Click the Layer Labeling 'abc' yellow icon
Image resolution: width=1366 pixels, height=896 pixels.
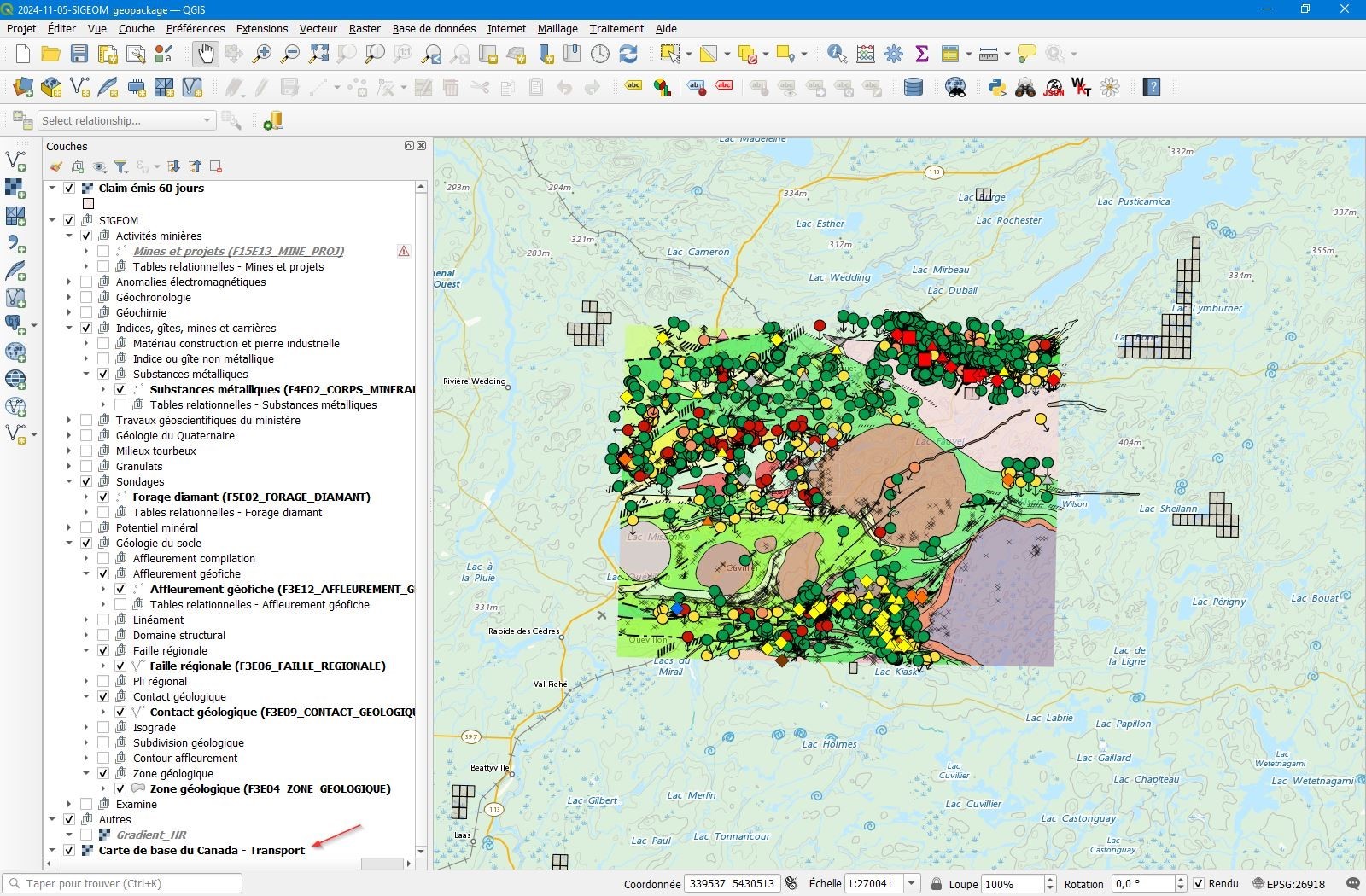(x=633, y=87)
